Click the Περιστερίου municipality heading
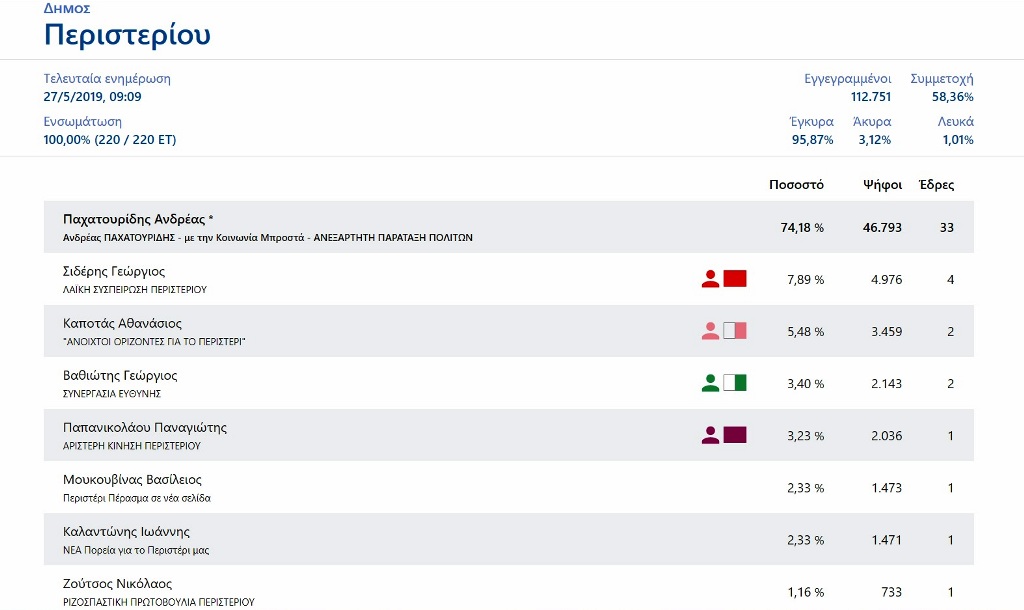The image size is (1024, 610). 127,35
